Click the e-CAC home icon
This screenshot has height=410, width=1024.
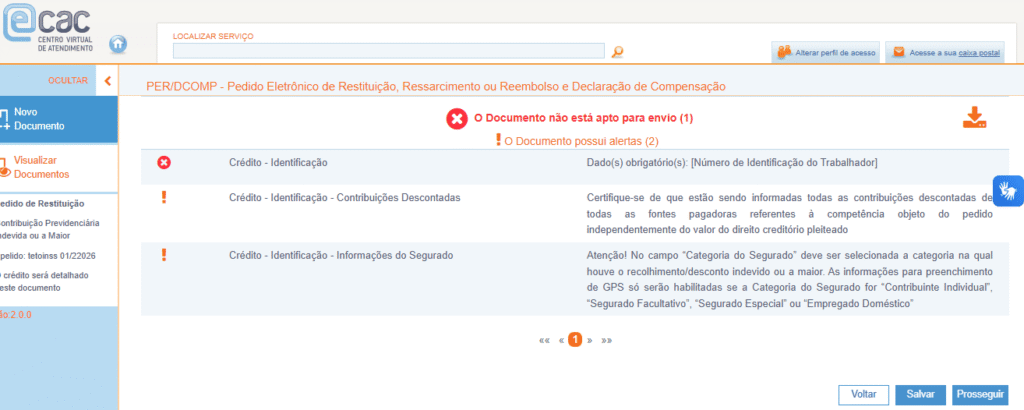(x=118, y=44)
